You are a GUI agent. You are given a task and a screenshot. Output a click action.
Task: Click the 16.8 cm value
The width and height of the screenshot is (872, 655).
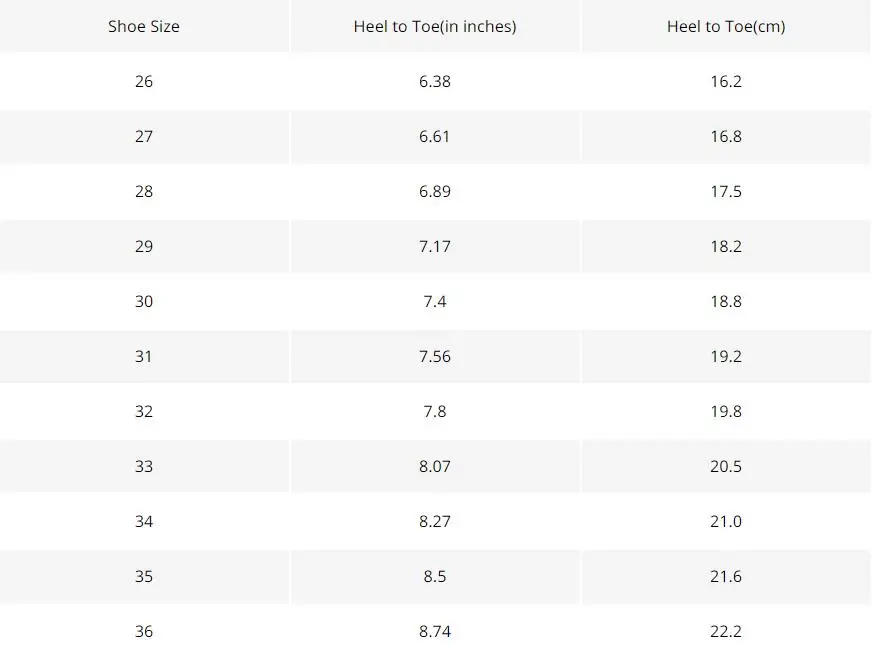(726, 136)
